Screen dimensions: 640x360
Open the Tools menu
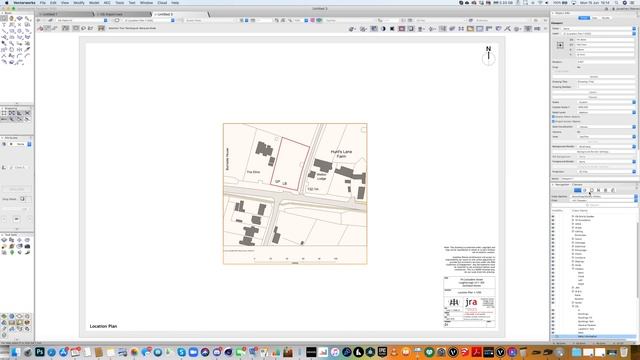click(x=120, y=2)
